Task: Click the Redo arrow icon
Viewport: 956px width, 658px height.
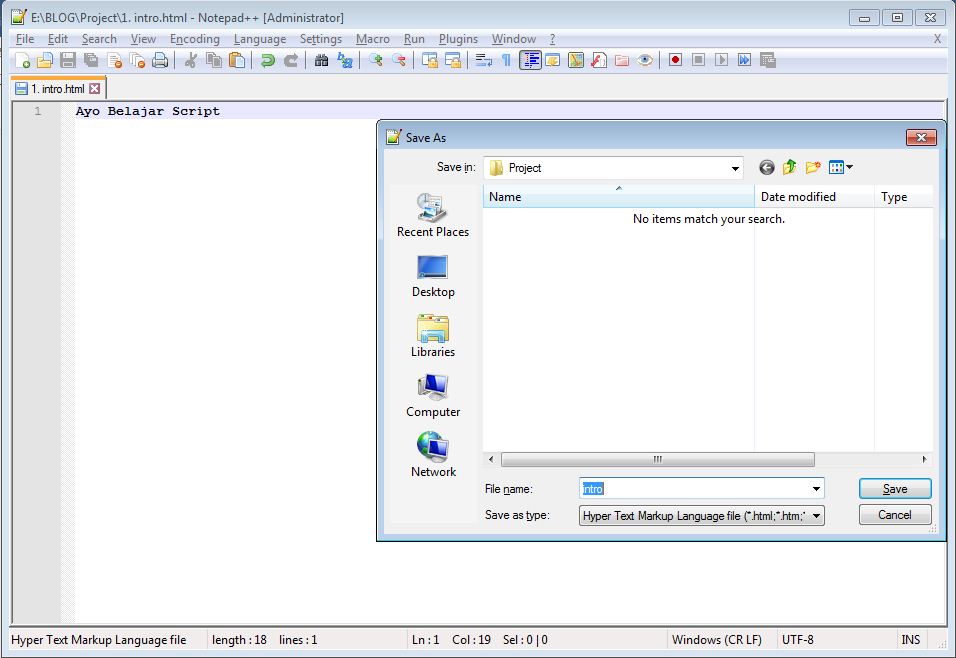Action: click(291, 60)
